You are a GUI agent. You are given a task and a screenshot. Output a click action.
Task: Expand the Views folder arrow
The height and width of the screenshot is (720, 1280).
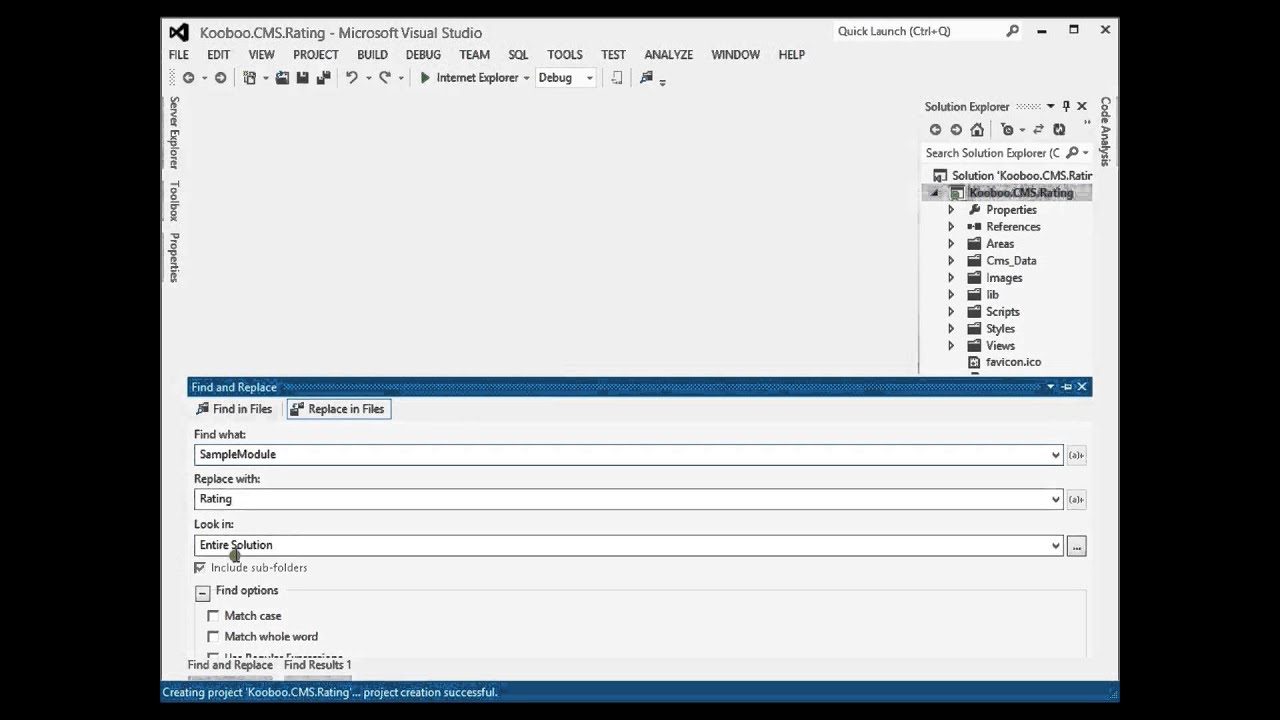[951, 346]
